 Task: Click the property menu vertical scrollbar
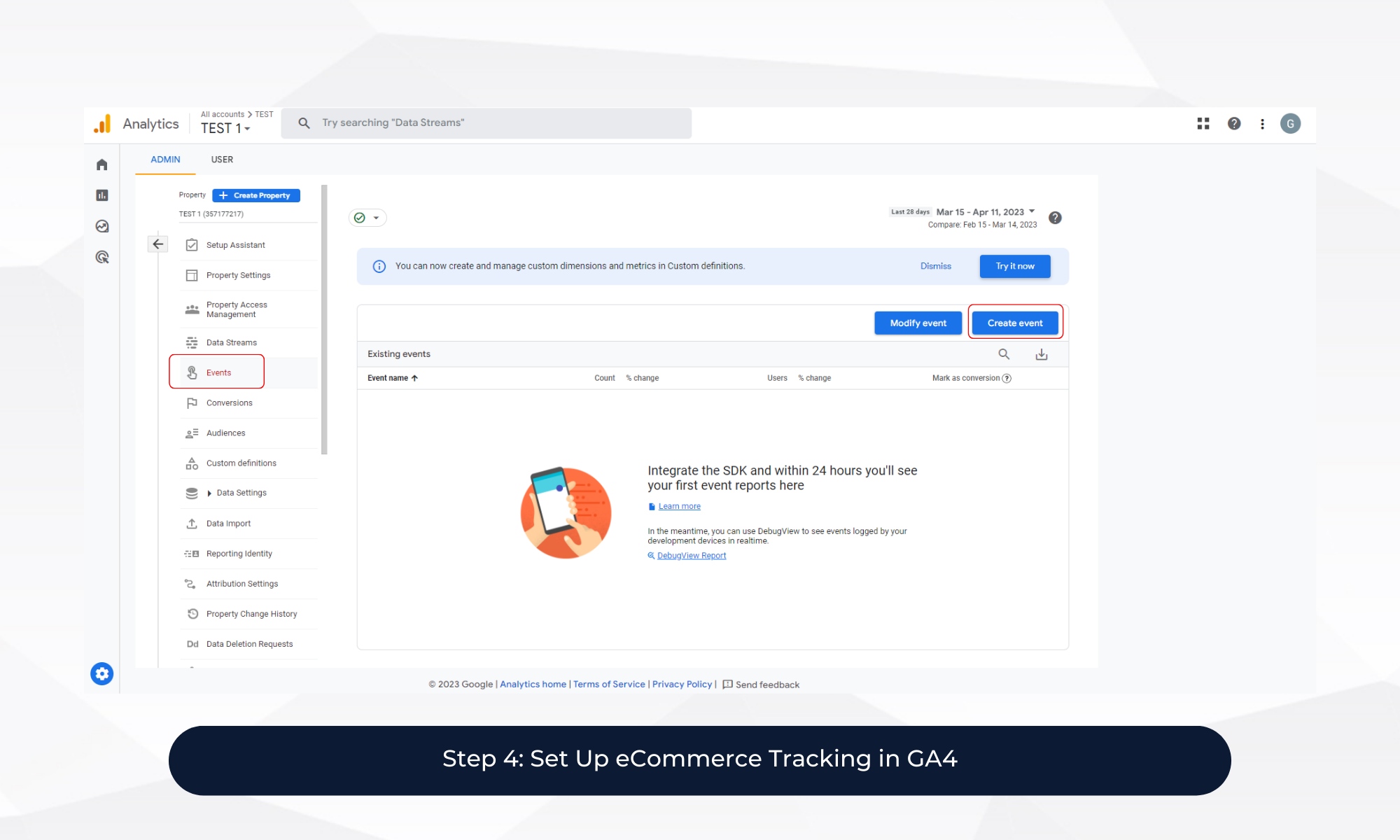click(324, 319)
